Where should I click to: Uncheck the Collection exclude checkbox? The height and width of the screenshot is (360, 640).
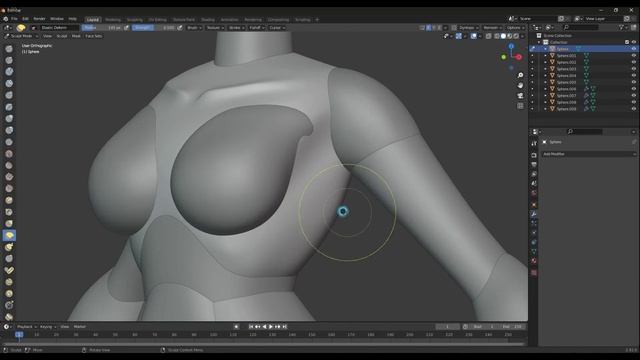[627, 42]
